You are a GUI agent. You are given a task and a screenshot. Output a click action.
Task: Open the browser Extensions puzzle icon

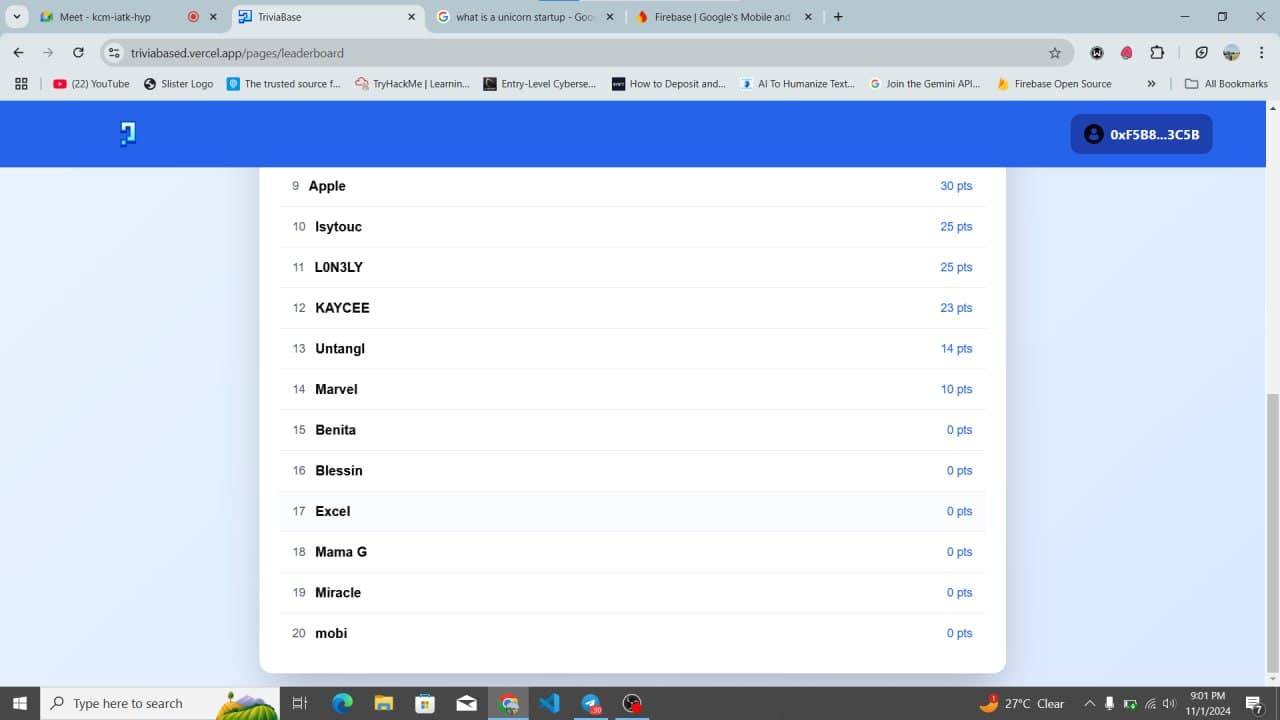[1157, 53]
